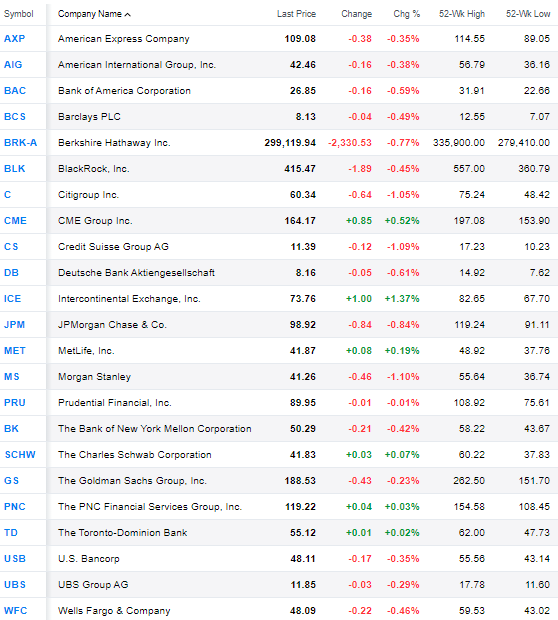Click the BLK ticker link
This screenshot has width=558, height=620.
(x=15, y=169)
